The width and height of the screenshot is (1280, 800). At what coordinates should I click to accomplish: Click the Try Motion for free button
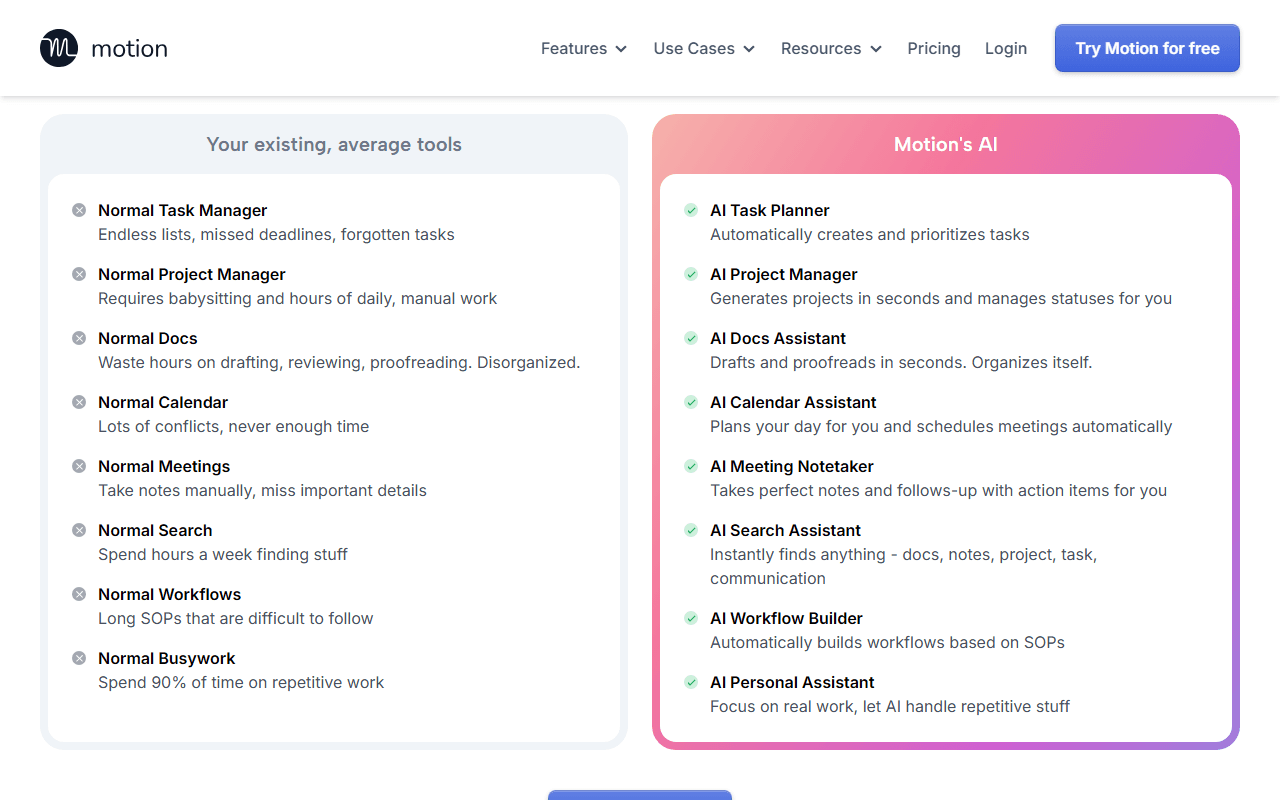coord(1147,48)
